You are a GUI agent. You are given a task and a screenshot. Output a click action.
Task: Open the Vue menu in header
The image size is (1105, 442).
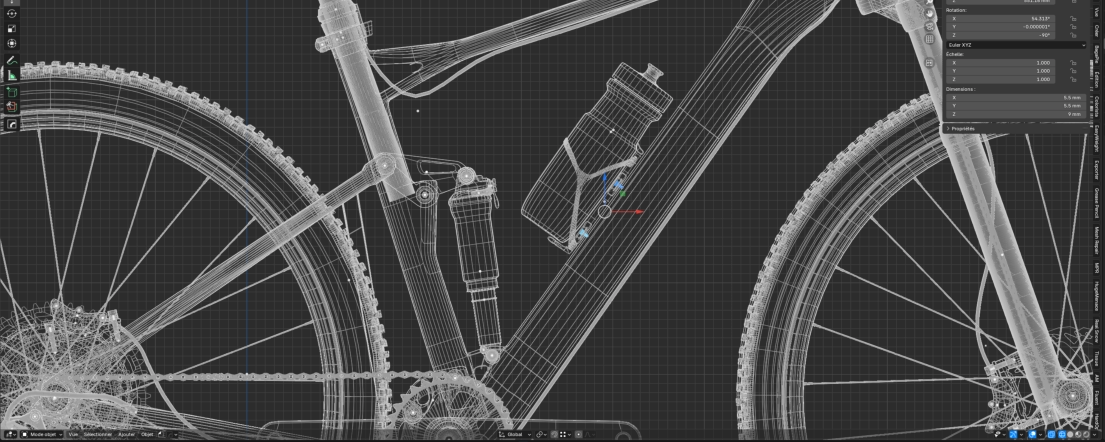tap(73, 435)
